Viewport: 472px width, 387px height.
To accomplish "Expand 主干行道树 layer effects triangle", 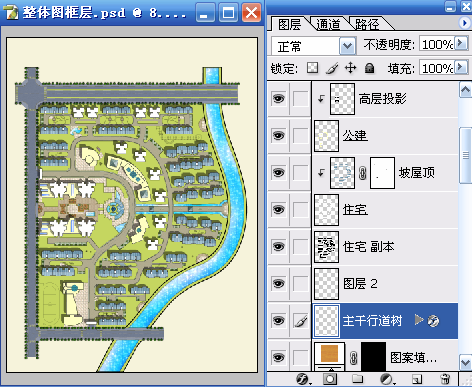I will coord(419,320).
